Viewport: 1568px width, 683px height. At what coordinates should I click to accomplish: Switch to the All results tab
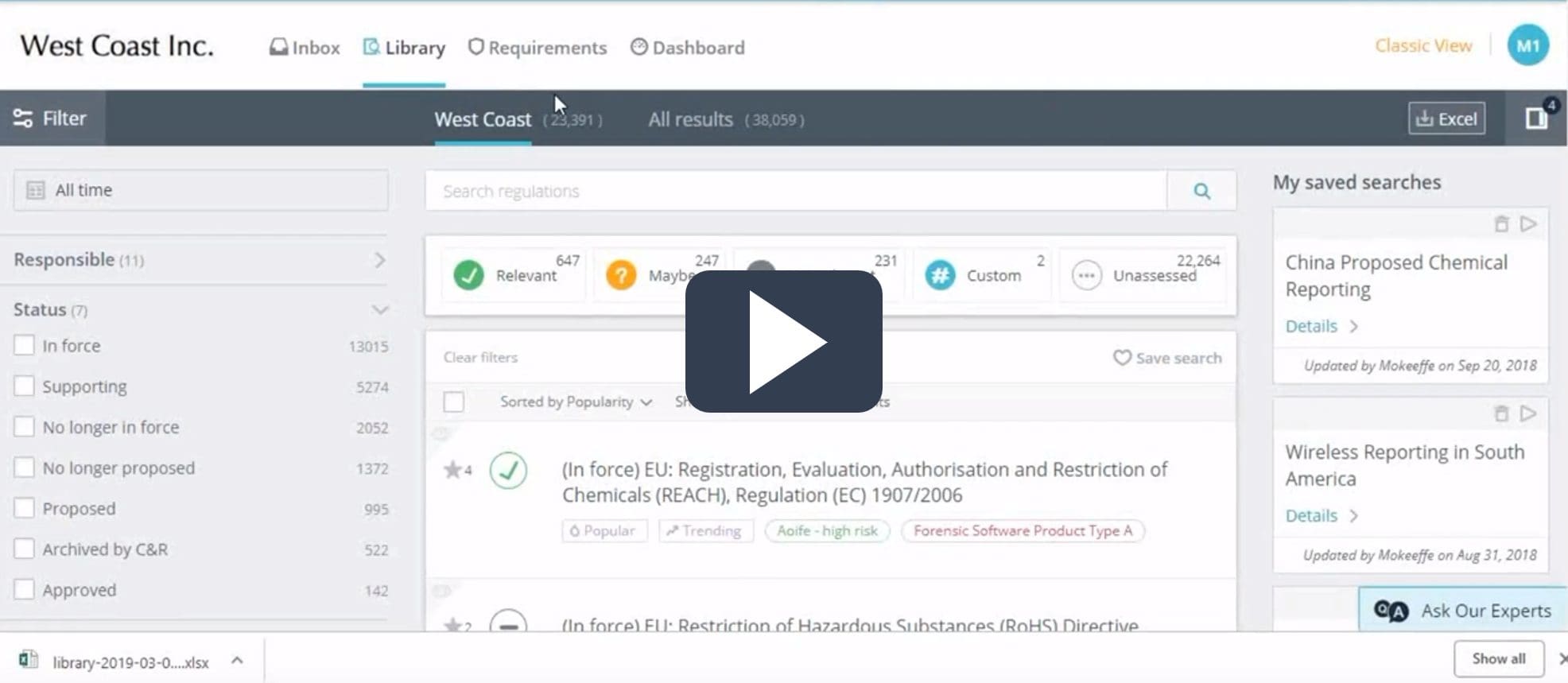[x=690, y=119]
